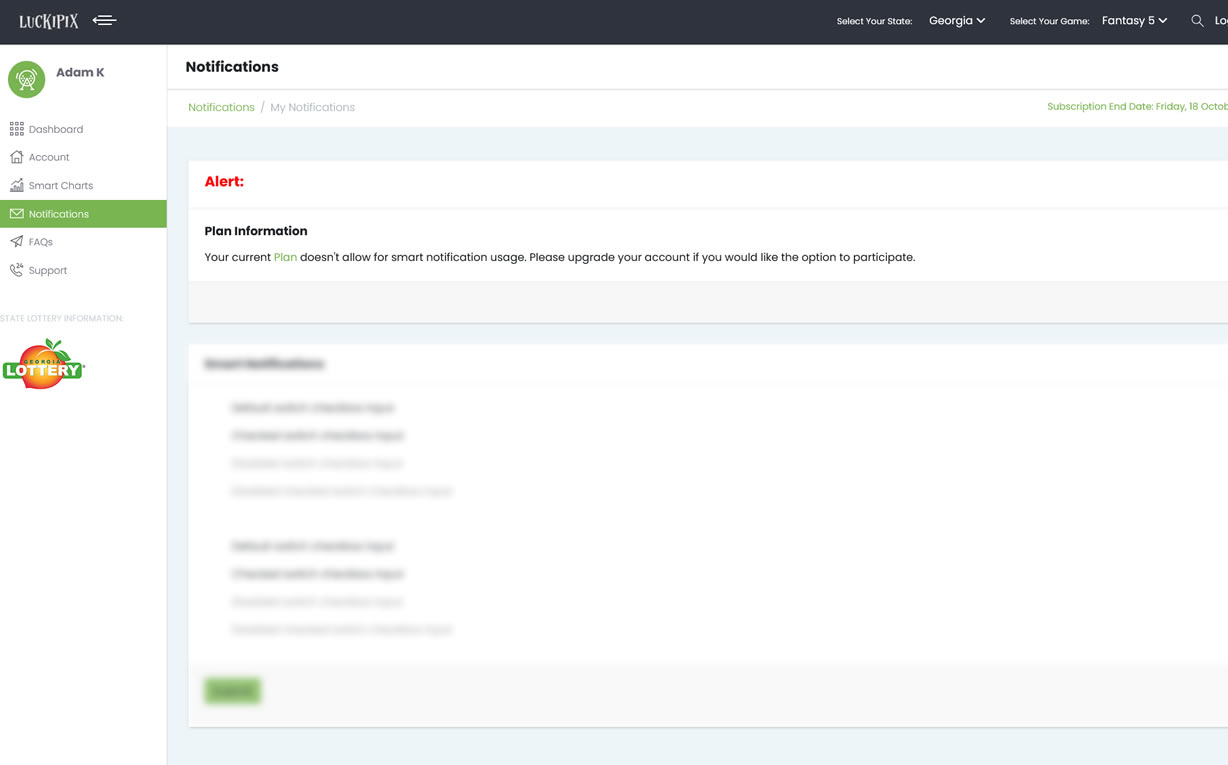Open the Georgia state dropdown
The image size is (1228, 765).
tap(957, 20)
